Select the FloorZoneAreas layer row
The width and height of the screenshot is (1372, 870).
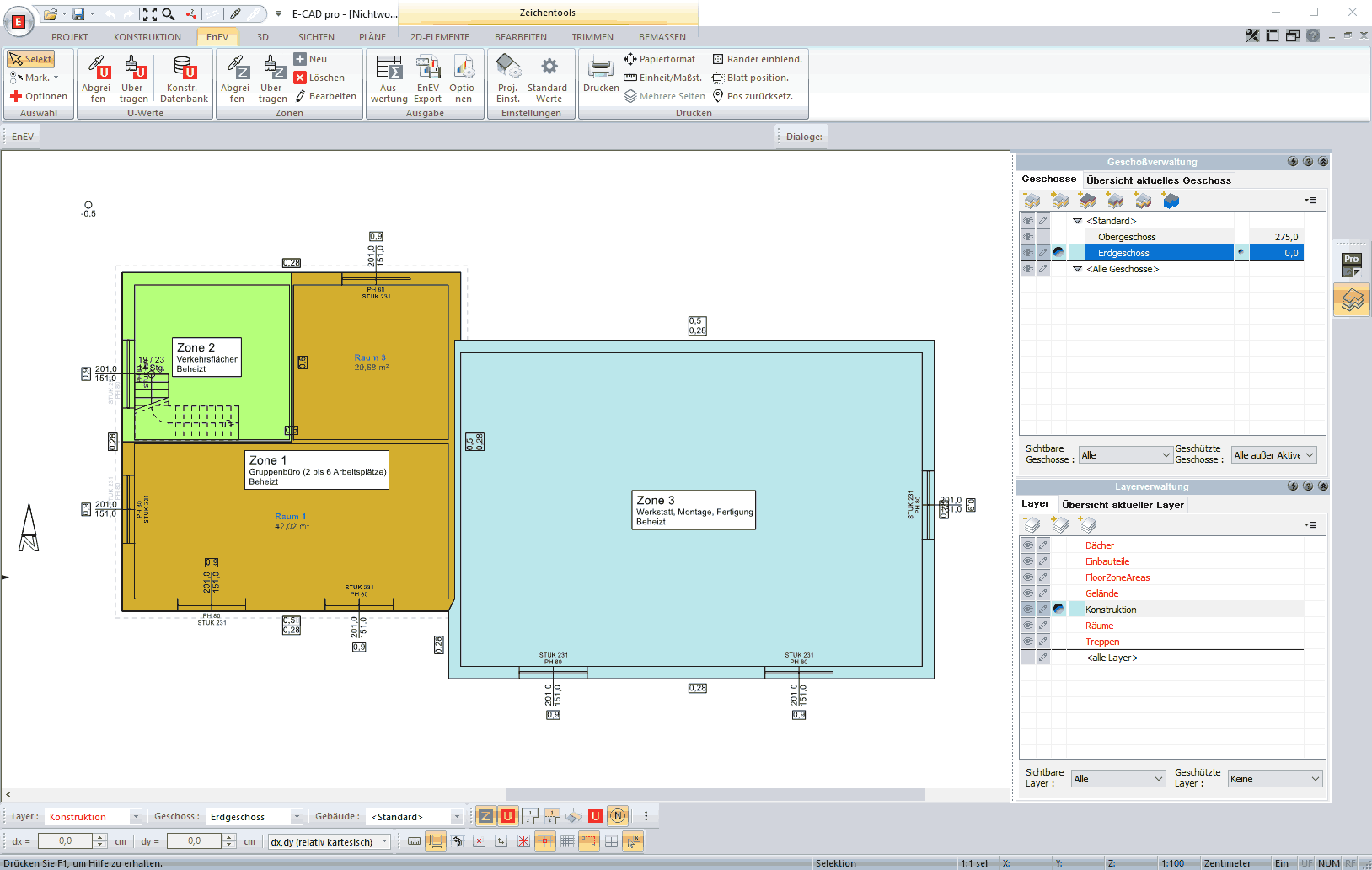(1162, 577)
